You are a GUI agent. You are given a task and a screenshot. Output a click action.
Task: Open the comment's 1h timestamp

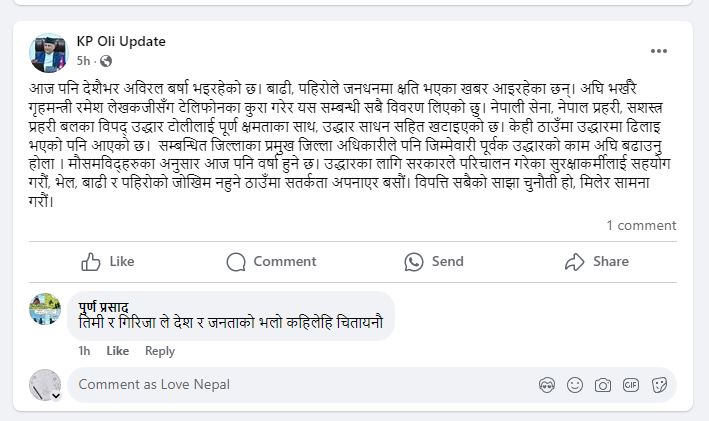pos(84,351)
